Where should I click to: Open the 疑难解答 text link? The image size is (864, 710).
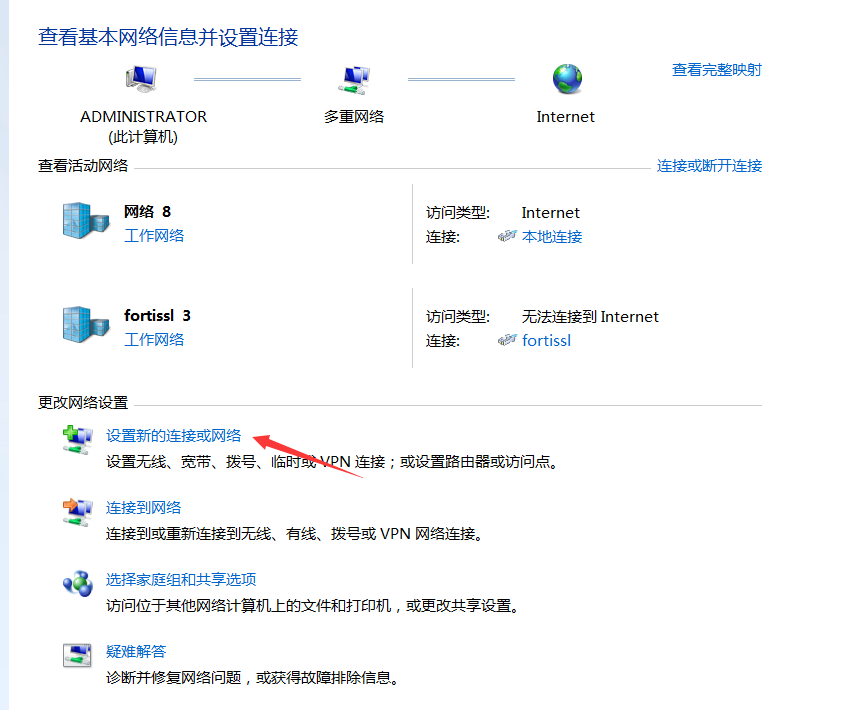tap(136, 652)
